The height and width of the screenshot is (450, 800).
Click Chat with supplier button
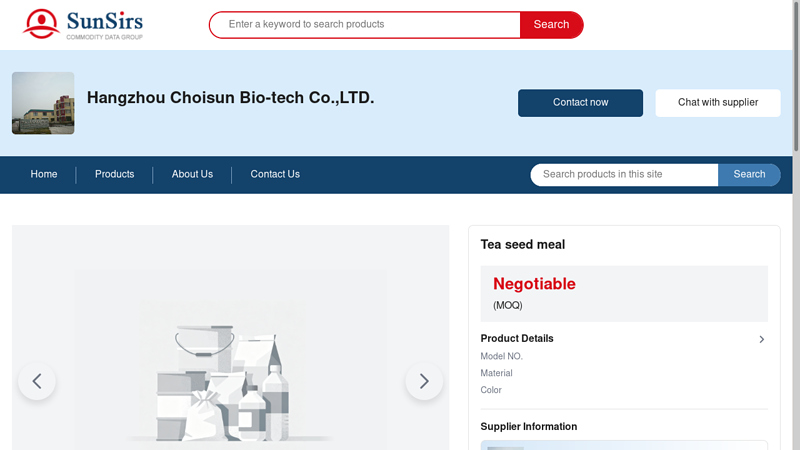click(718, 103)
